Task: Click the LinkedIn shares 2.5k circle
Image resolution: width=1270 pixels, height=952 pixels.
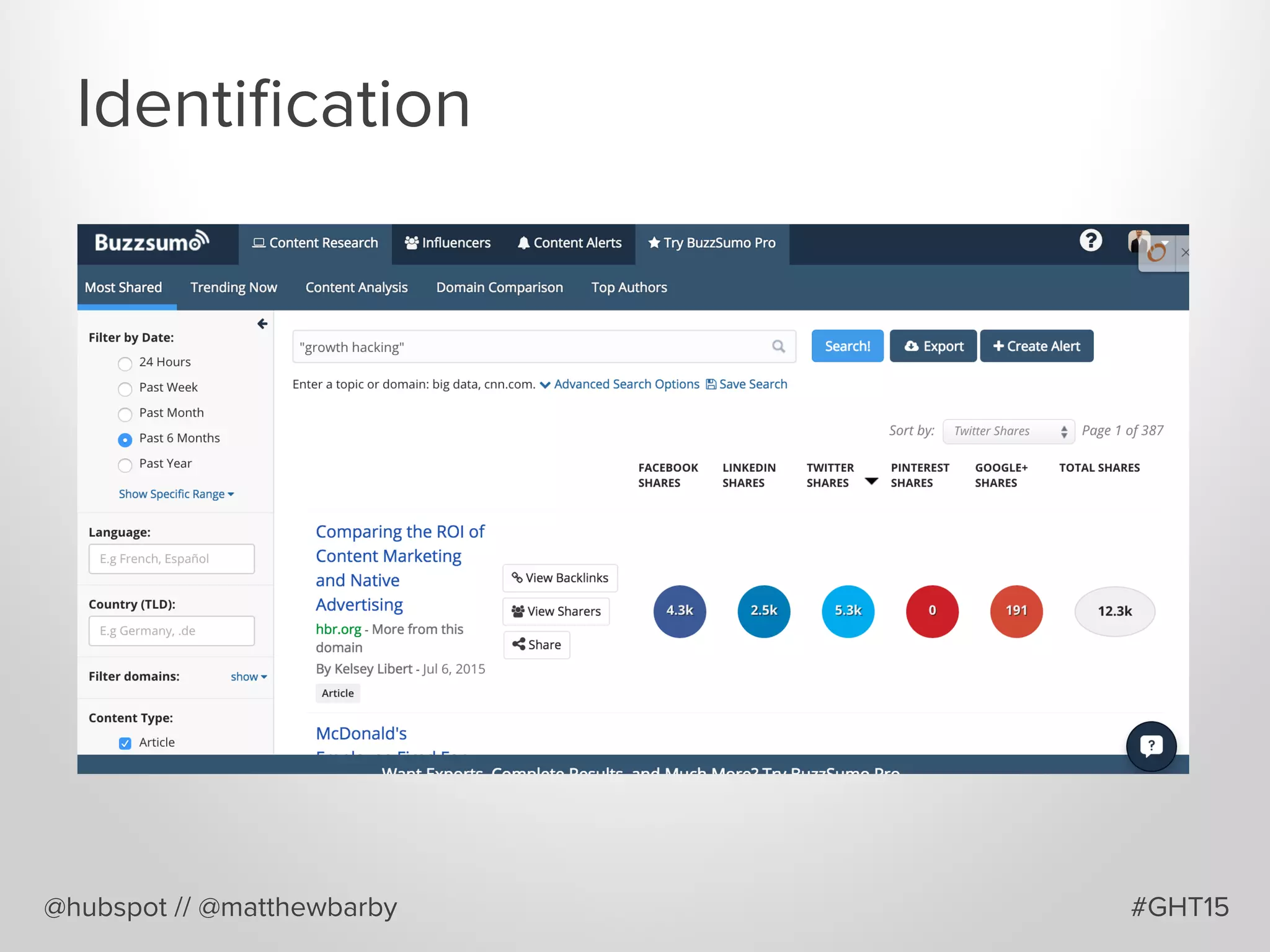Action: (764, 611)
